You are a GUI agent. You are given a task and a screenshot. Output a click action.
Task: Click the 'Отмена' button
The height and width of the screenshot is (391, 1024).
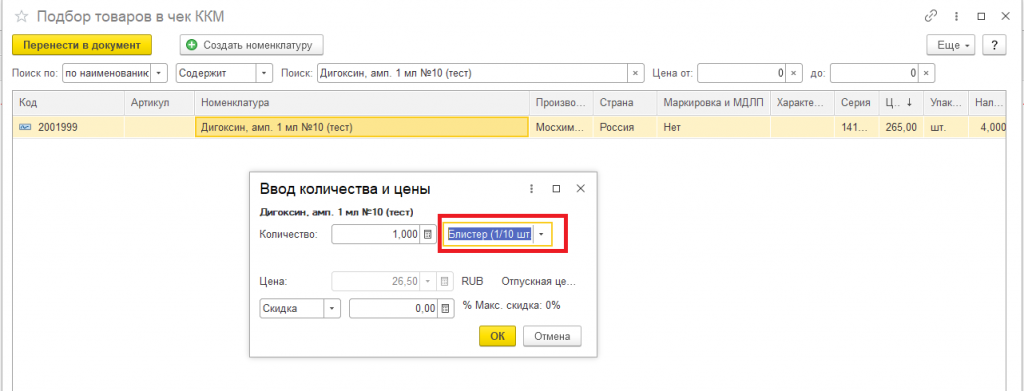point(552,336)
